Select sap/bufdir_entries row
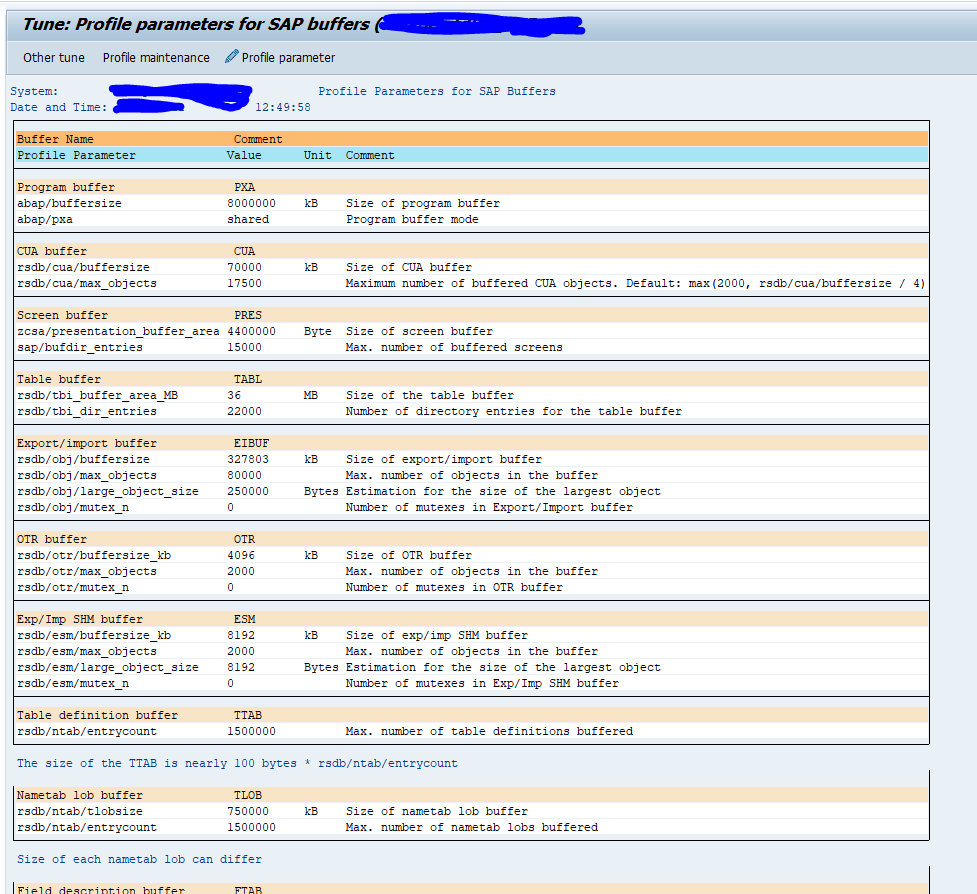Image resolution: width=977 pixels, height=894 pixels. (x=472, y=347)
